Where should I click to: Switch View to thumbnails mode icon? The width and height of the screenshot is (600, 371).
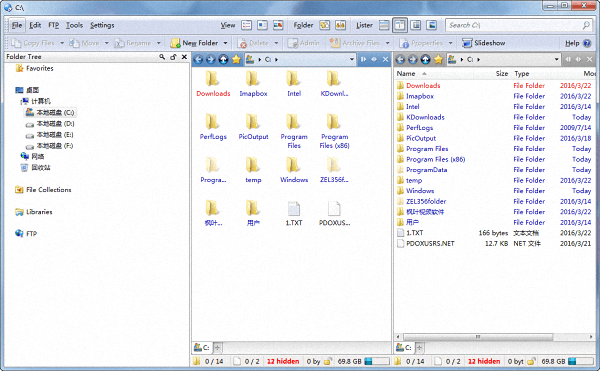pos(262,25)
